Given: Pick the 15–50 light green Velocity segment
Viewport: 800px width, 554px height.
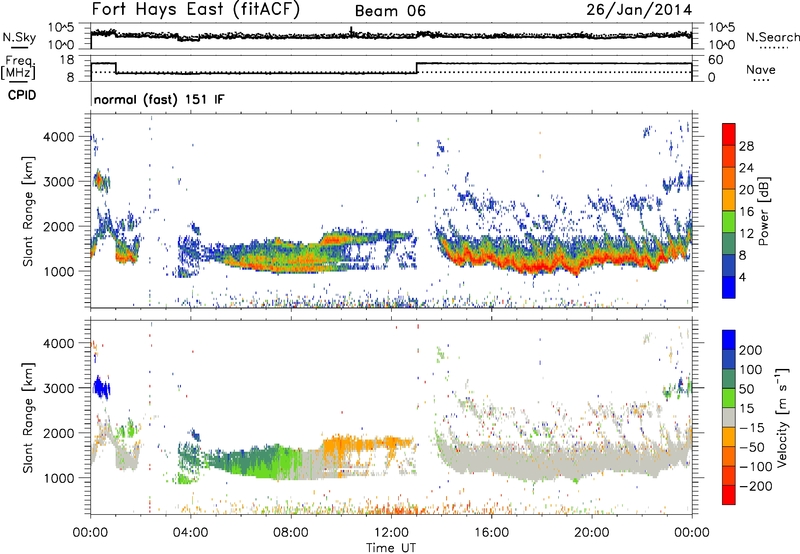Looking at the screenshot, I should coord(729,398).
